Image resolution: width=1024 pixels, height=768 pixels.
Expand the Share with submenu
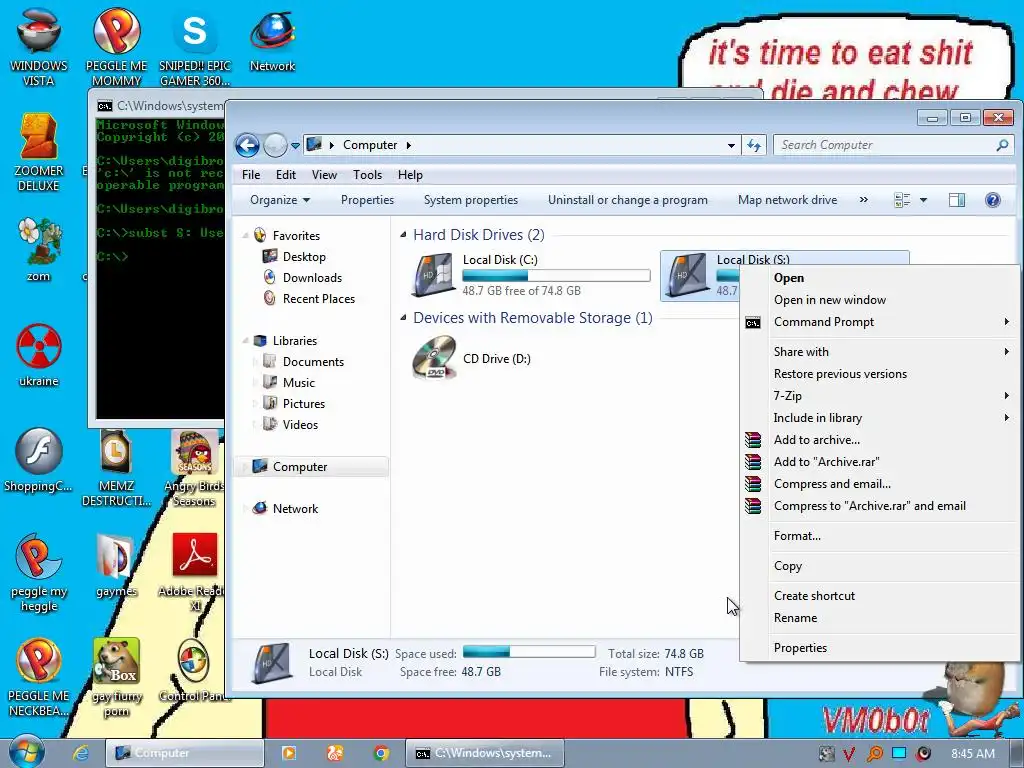[880, 351]
